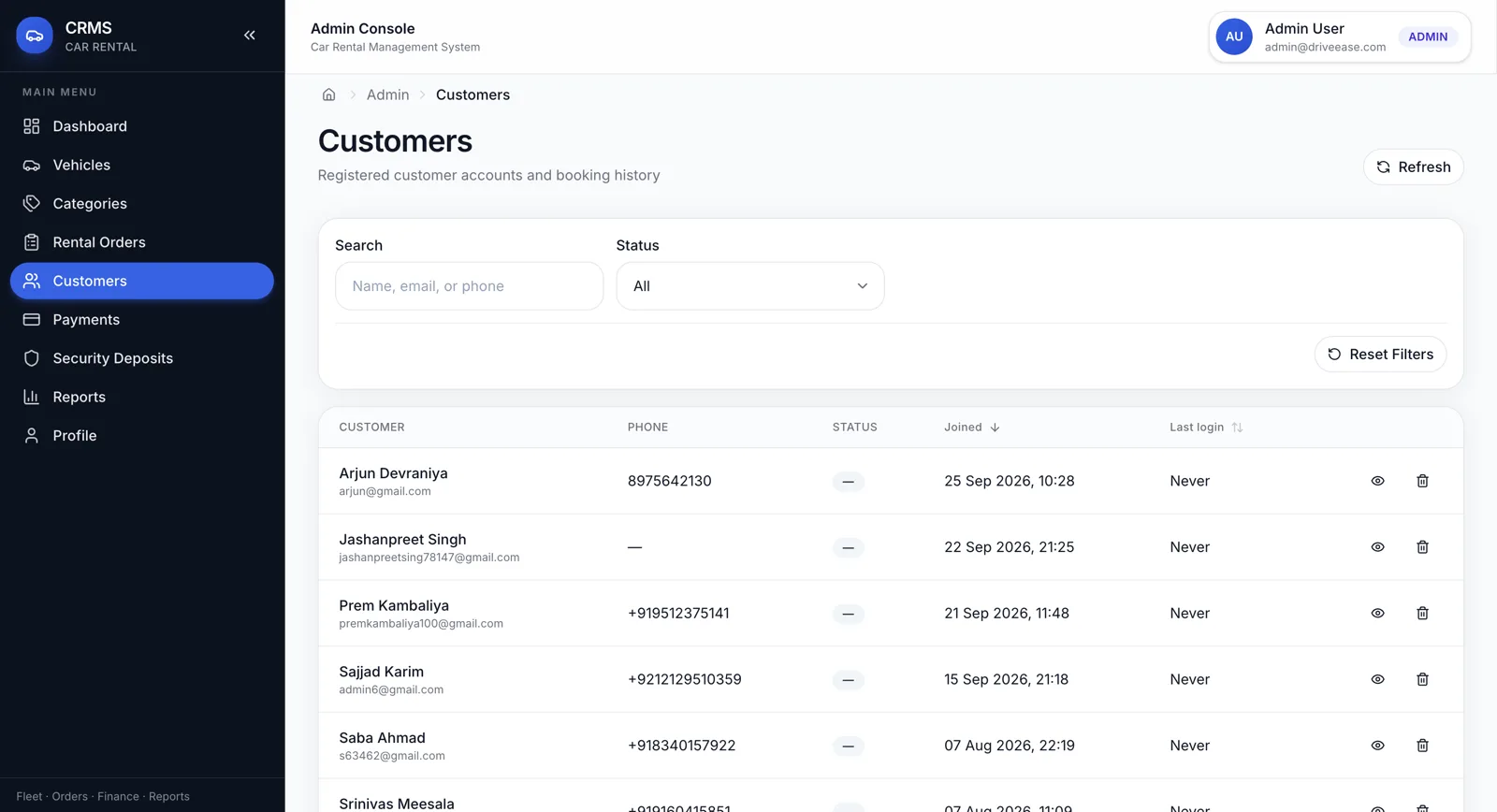
Task: Click Saba Ahmad customer name
Action: (x=382, y=738)
